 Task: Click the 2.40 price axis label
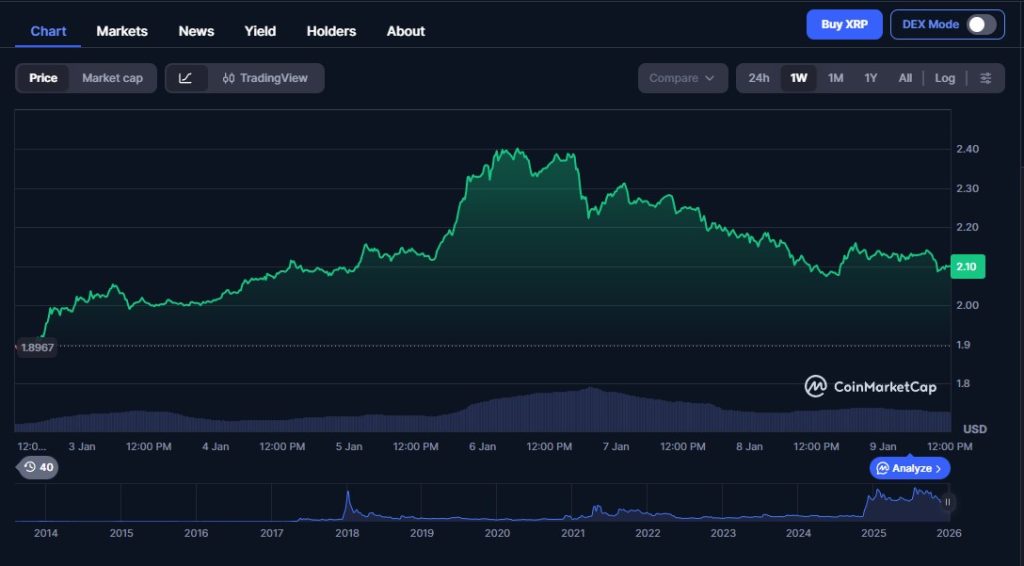pyautogui.click(x=967, y=149)
